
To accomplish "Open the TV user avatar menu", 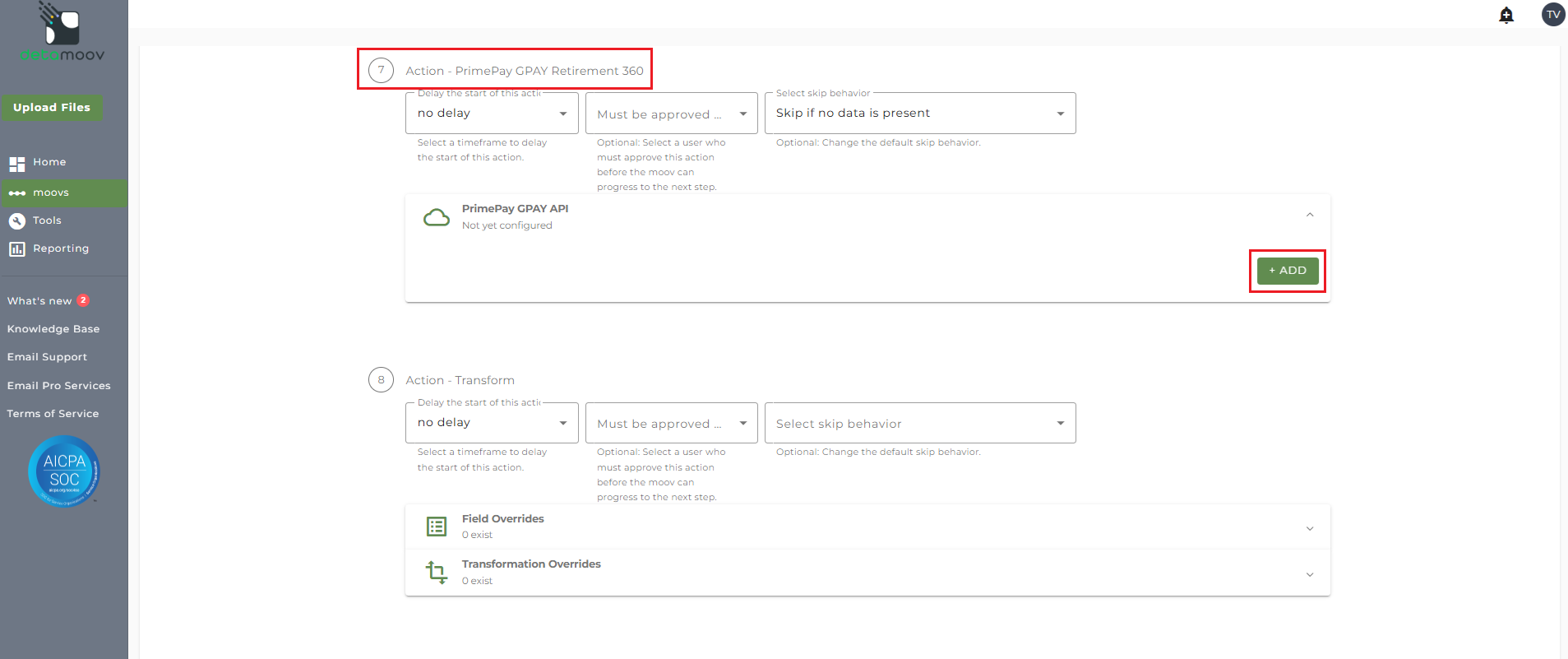I will point(1552,15).
